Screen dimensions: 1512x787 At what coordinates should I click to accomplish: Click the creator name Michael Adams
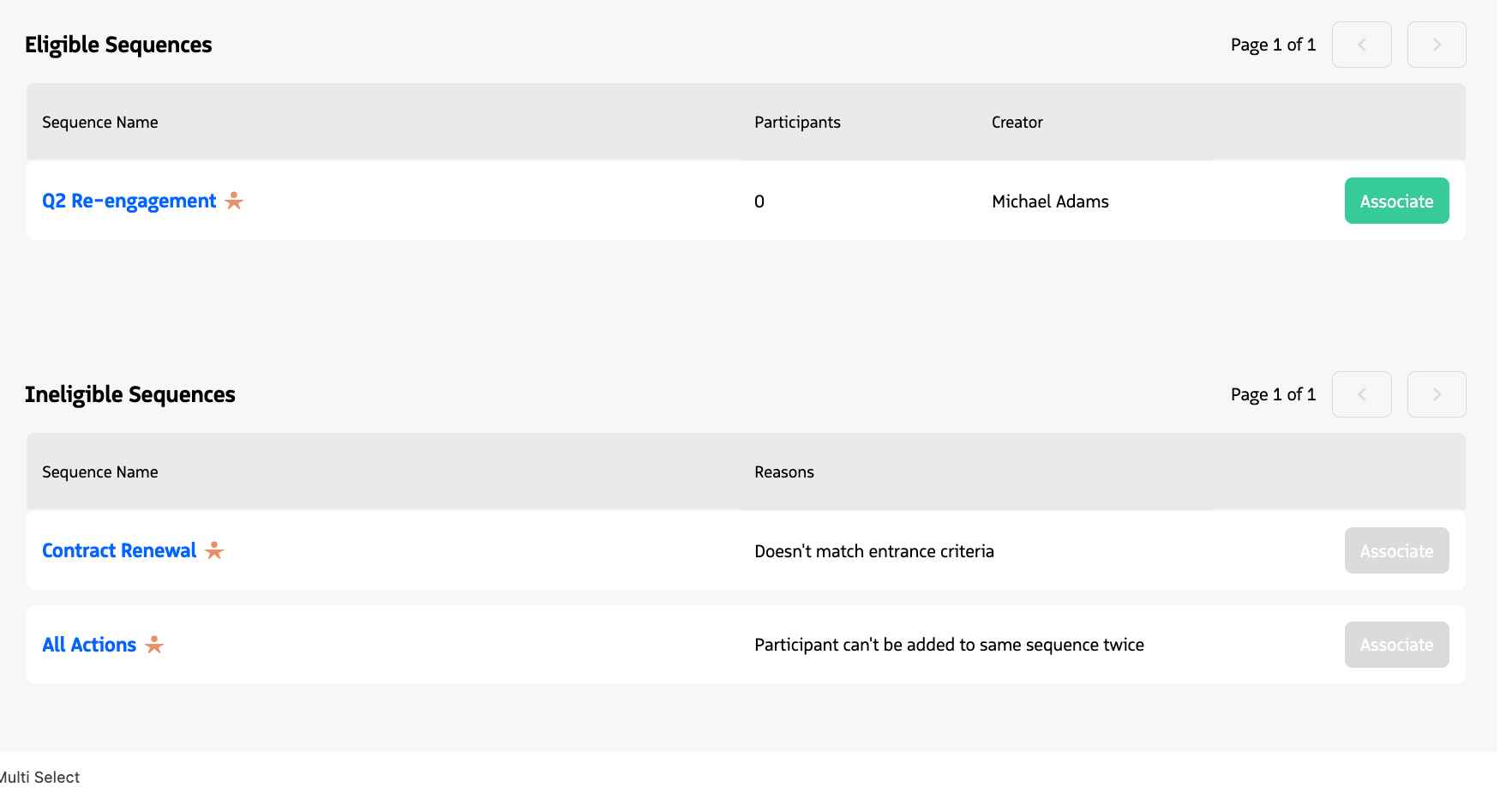1050,201
